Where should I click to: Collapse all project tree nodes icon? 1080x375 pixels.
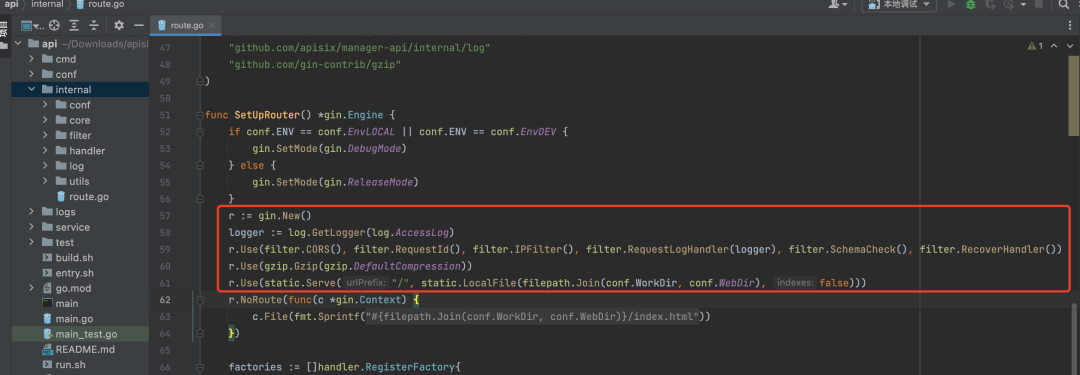[94, 26]
